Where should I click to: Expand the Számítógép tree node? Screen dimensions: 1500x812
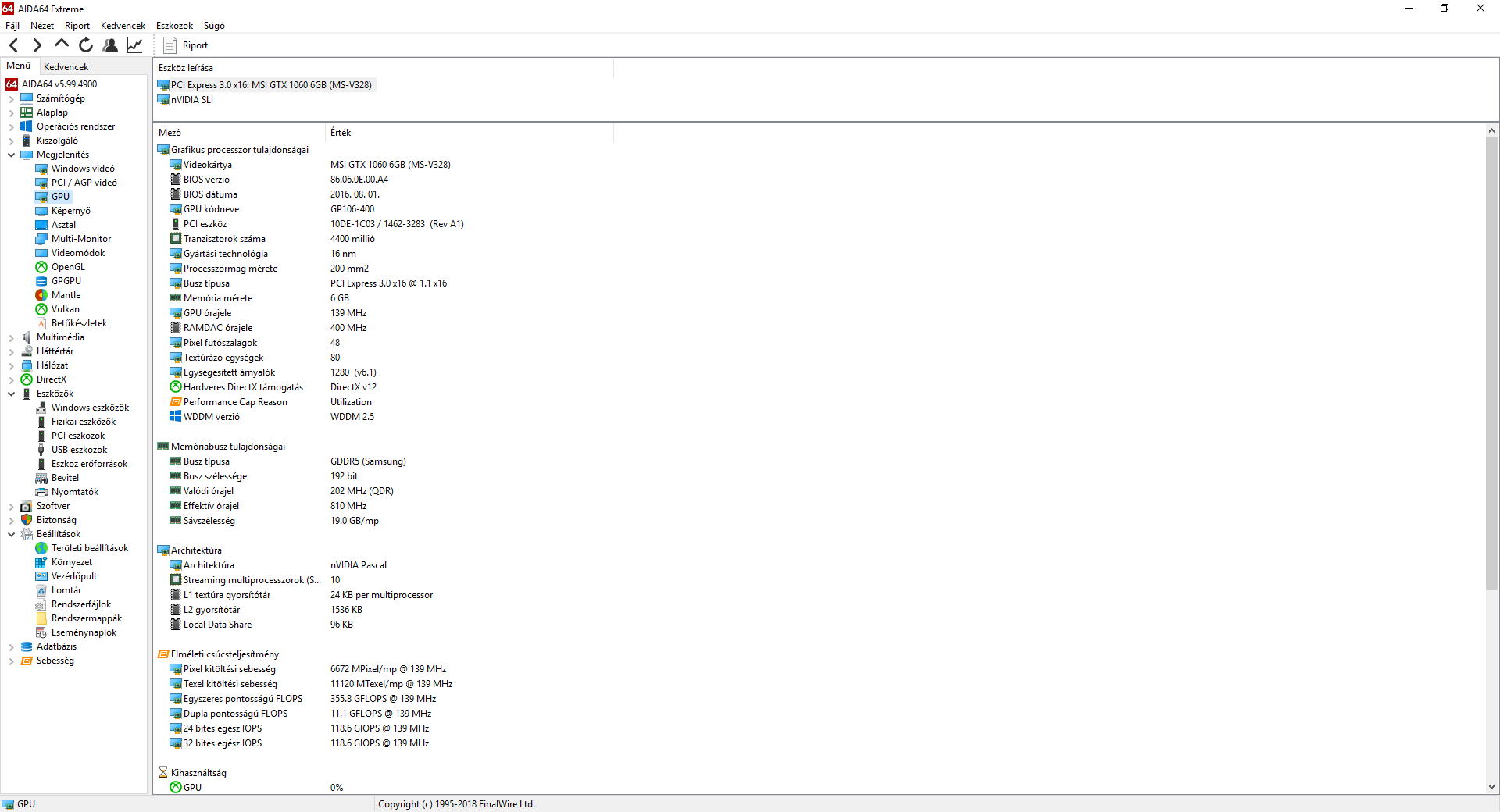(11, 98)
